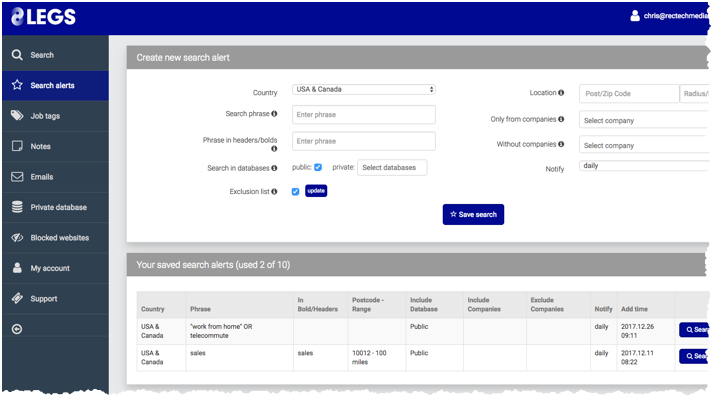713x397 pixels.
Task: Click the update button for Exclusion list
Action: [316, 191]
